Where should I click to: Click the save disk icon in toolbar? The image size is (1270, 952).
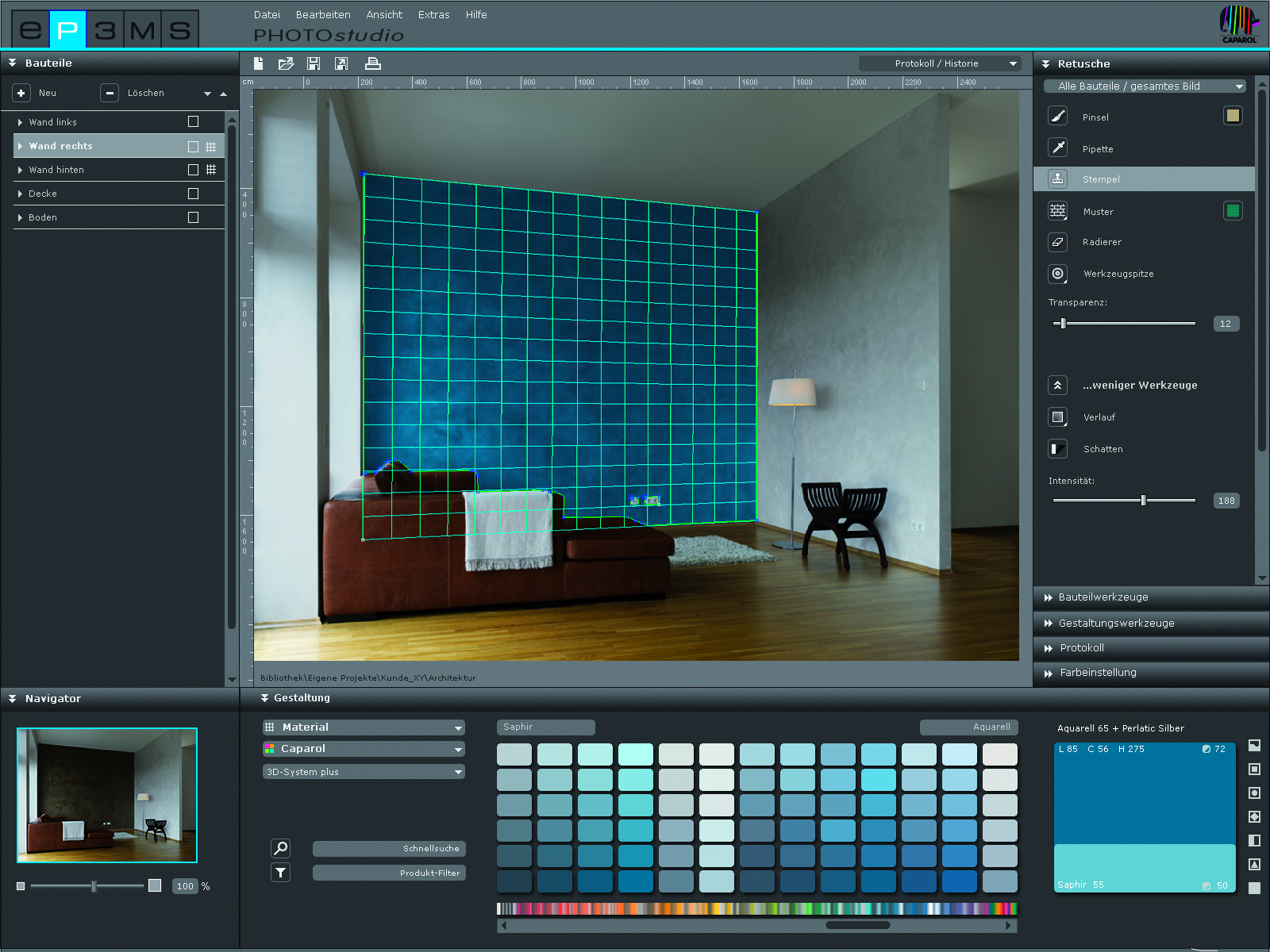(314, 63)
